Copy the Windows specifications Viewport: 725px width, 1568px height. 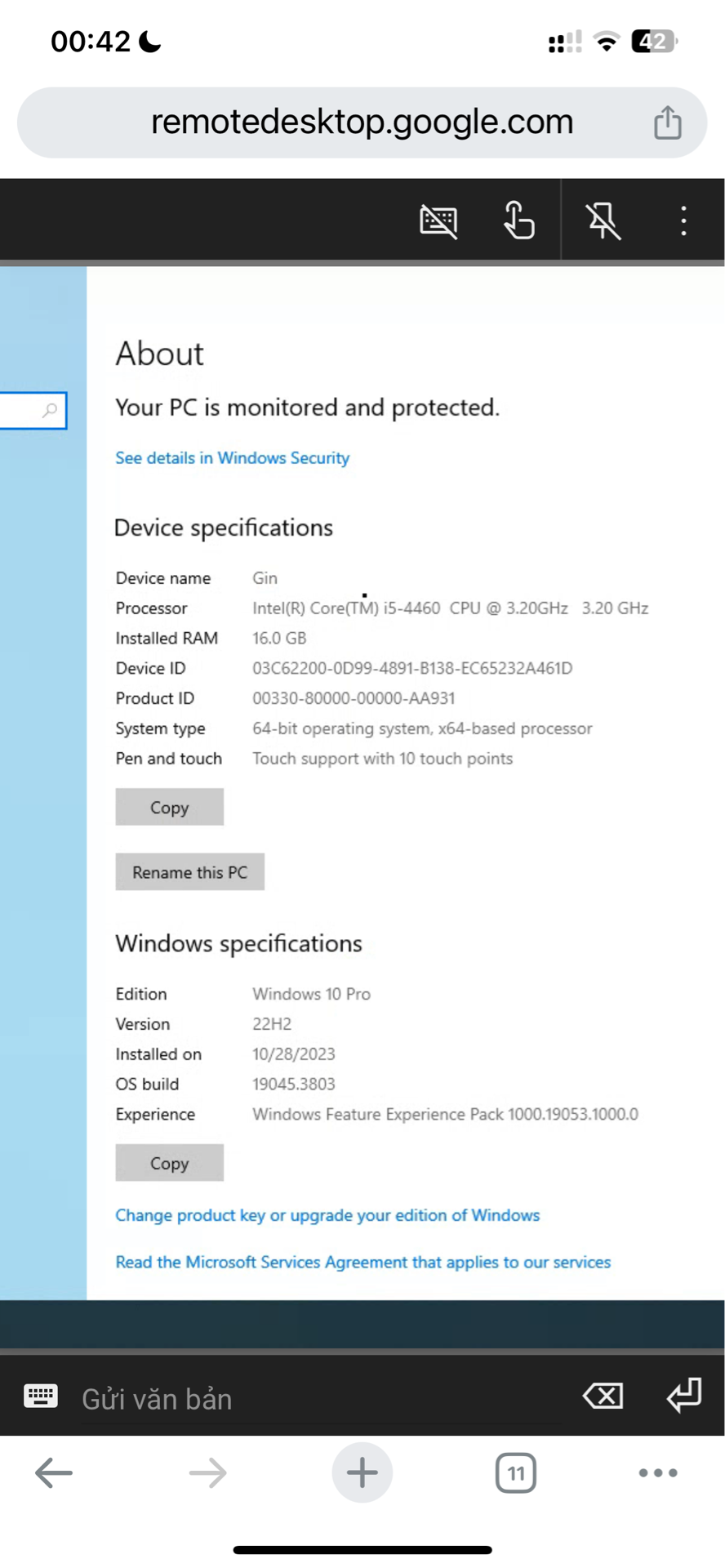[x=169, y=1163]
